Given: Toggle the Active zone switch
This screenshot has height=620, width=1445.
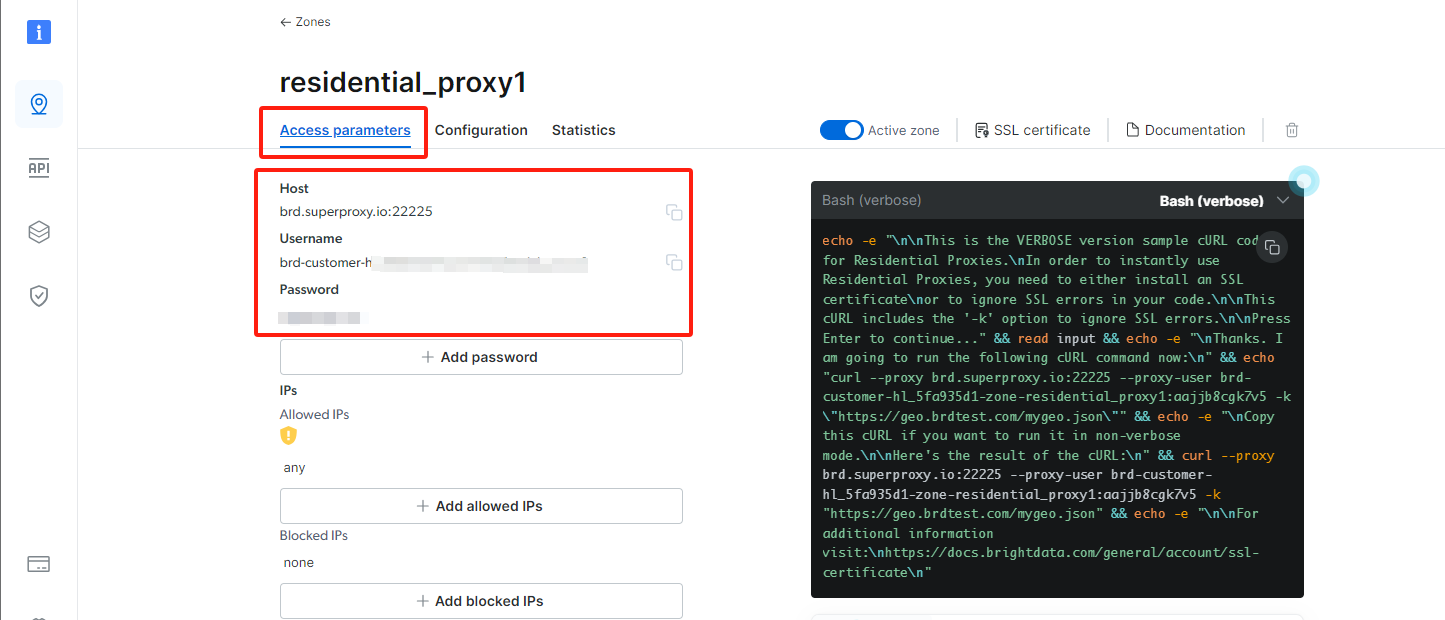Looking at the screenshot, I should click(x=841, y=130).
